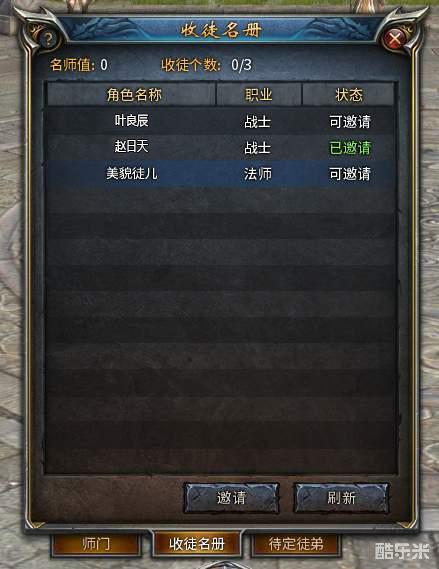
Task: Click 可邀请 status for 美貌徒儿
Action: point(350,174)
